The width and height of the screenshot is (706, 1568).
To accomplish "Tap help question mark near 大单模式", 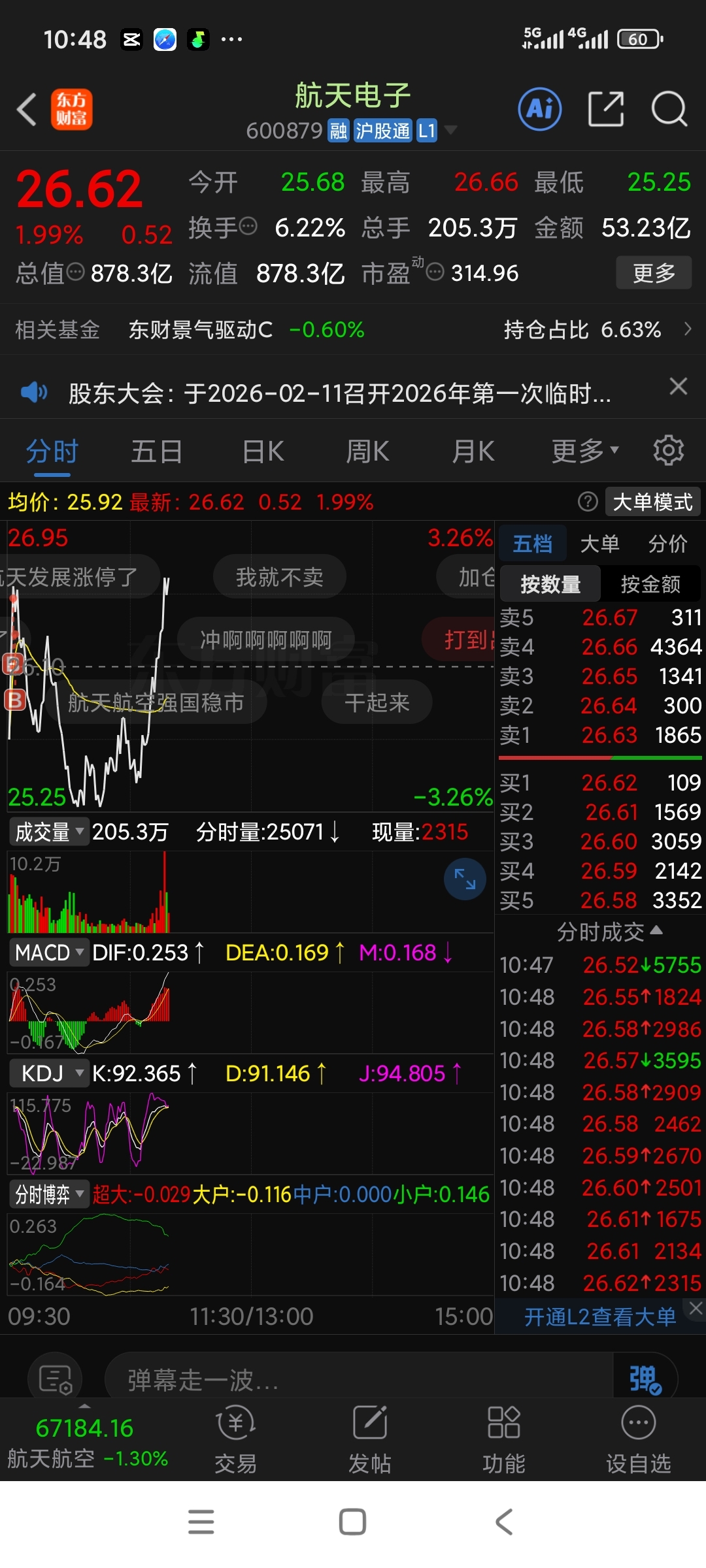I will pos(588,502).
